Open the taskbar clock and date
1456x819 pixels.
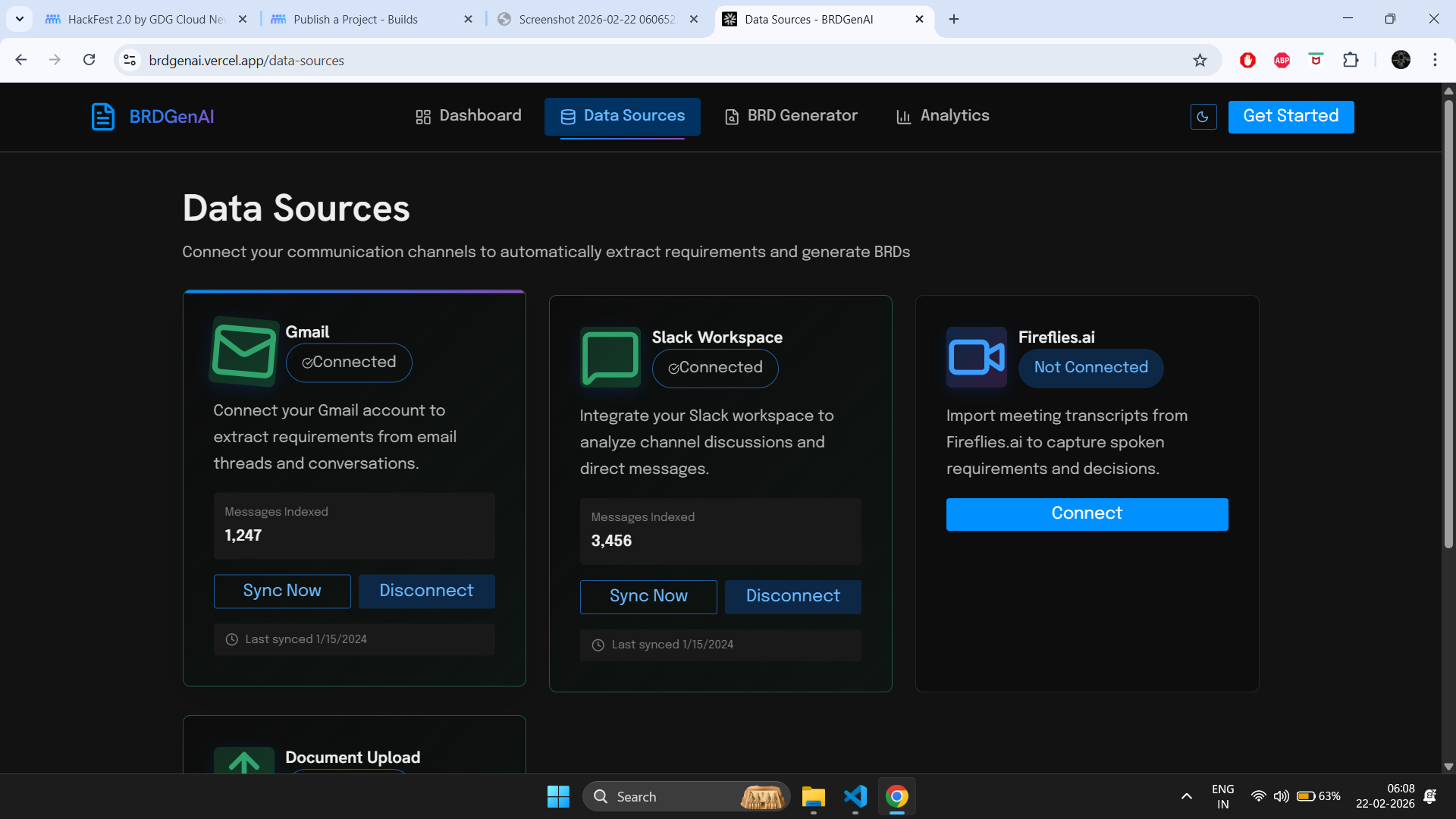pos(1385,796)
